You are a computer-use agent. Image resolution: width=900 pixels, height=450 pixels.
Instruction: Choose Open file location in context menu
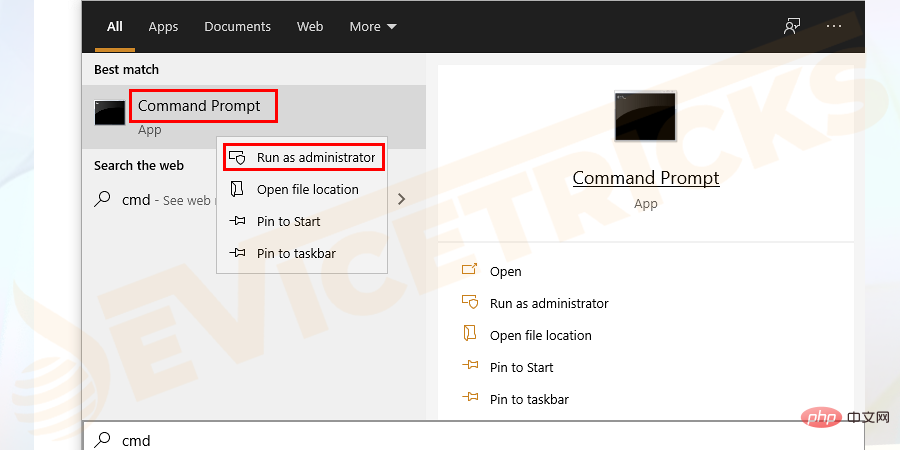pyautogui.click(x=307, y=190)
